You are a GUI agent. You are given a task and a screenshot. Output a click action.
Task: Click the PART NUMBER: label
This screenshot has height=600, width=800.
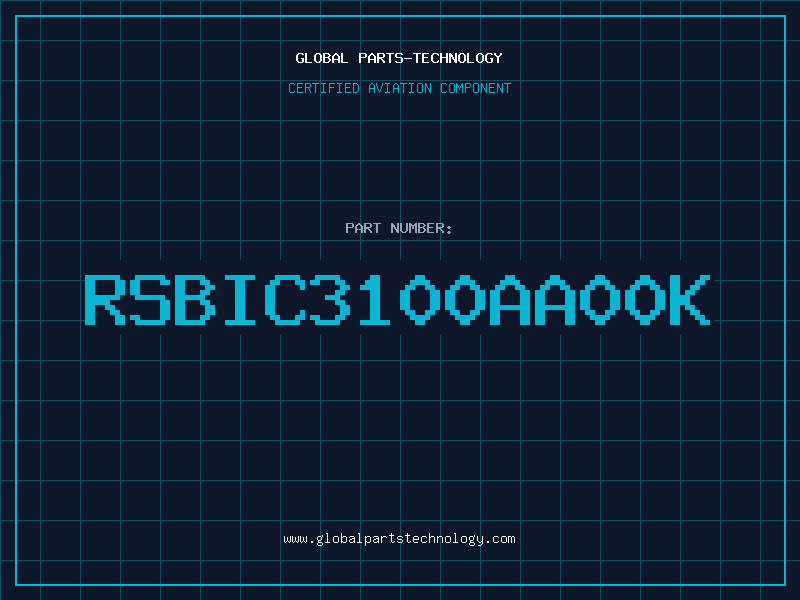click(x=399, y=228)
